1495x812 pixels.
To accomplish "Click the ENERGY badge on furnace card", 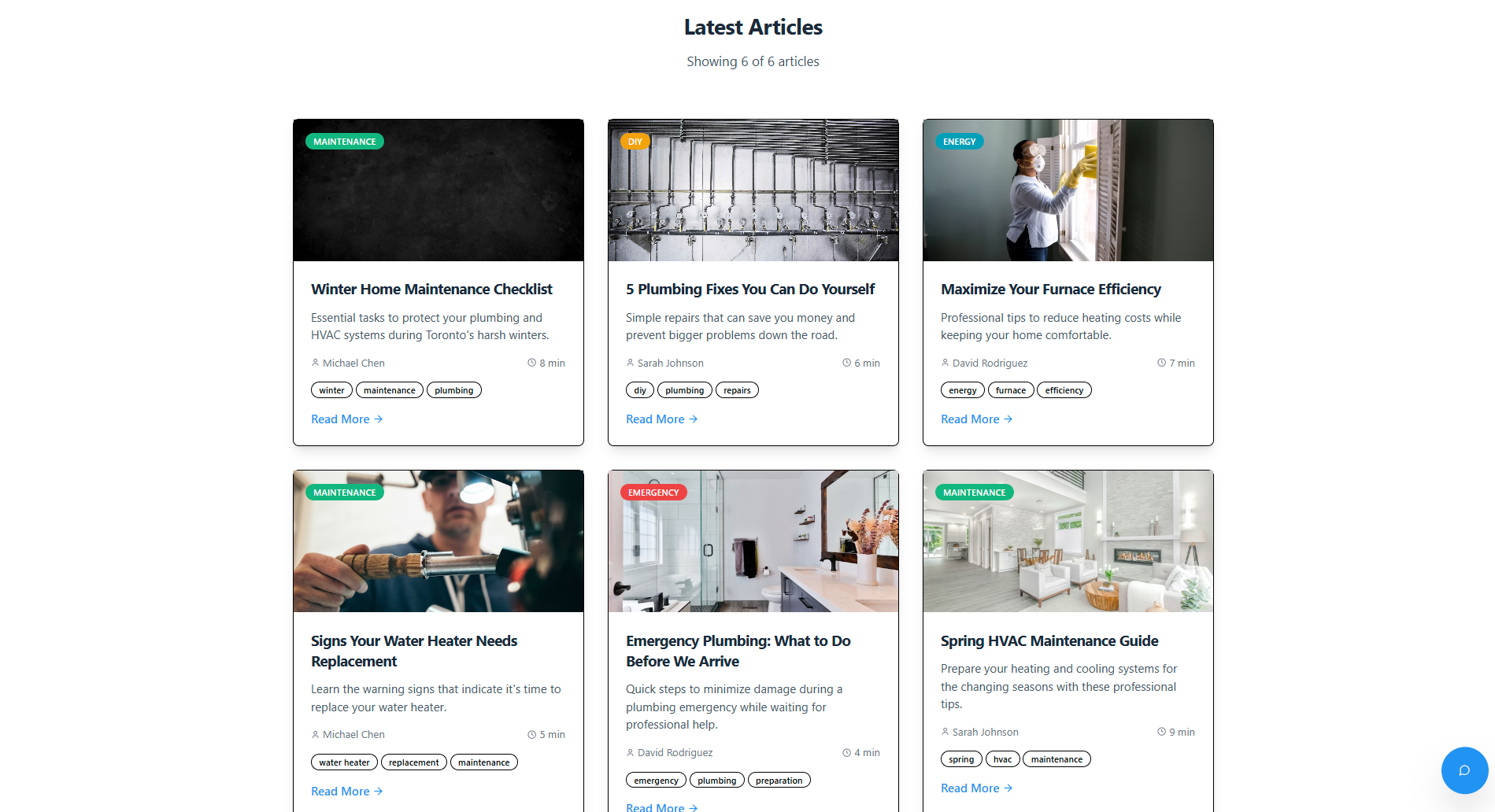I will [x=959, y=142].
